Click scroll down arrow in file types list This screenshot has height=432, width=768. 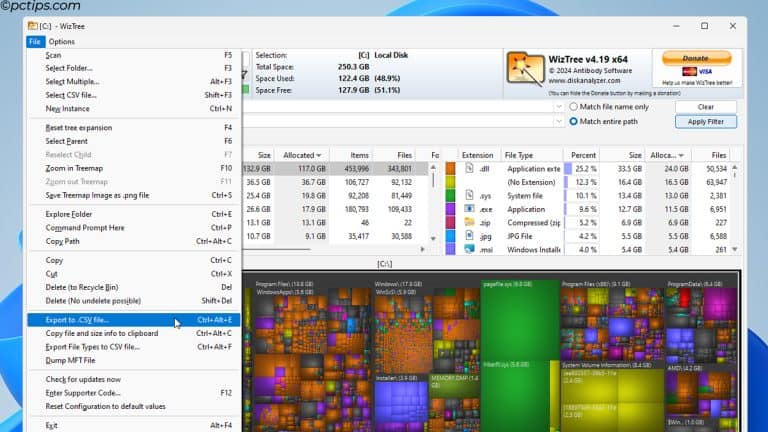pos(734,249)
